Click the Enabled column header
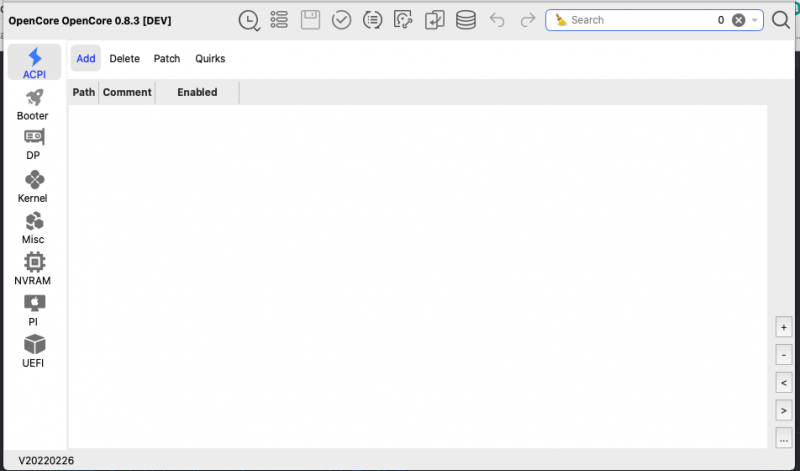The width and height of the screenshot is (800, 471). click(x=197, y=92)
